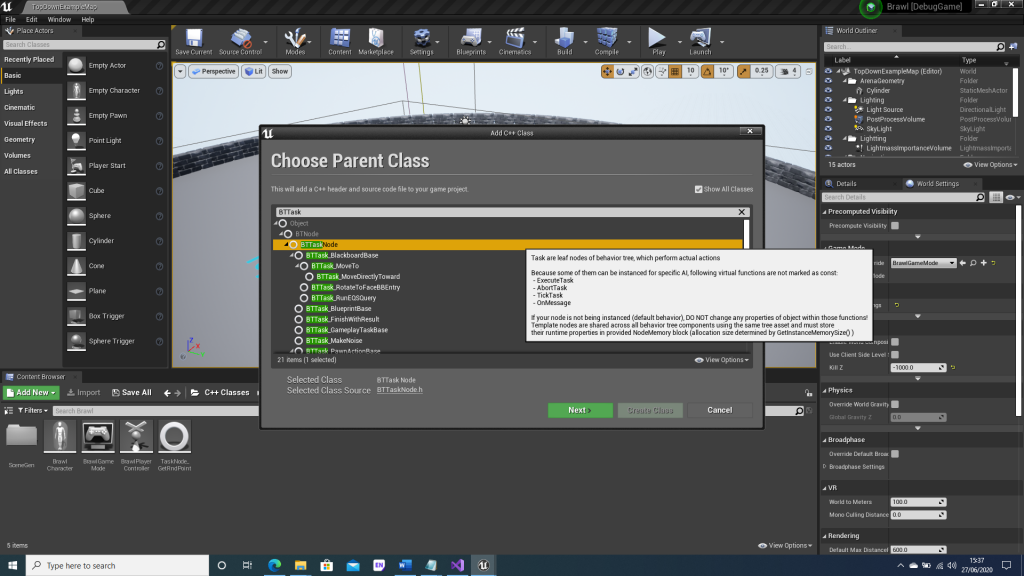Screen dimensions: 1024x576
Task: Click the Kill Z value field
Action: pos(912,368)
